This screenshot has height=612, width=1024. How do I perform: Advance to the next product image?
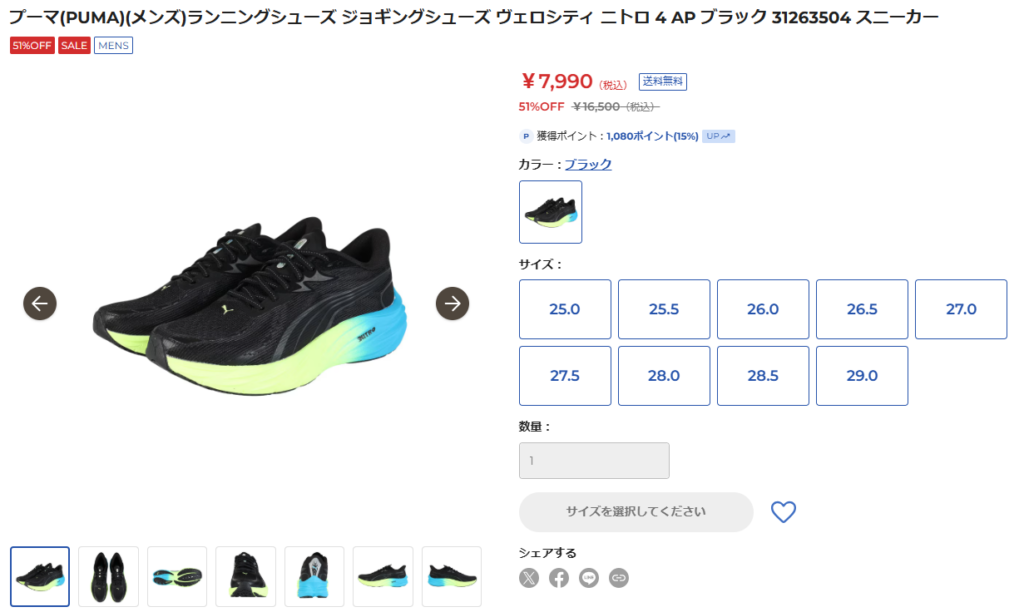[x=453, y=303]
